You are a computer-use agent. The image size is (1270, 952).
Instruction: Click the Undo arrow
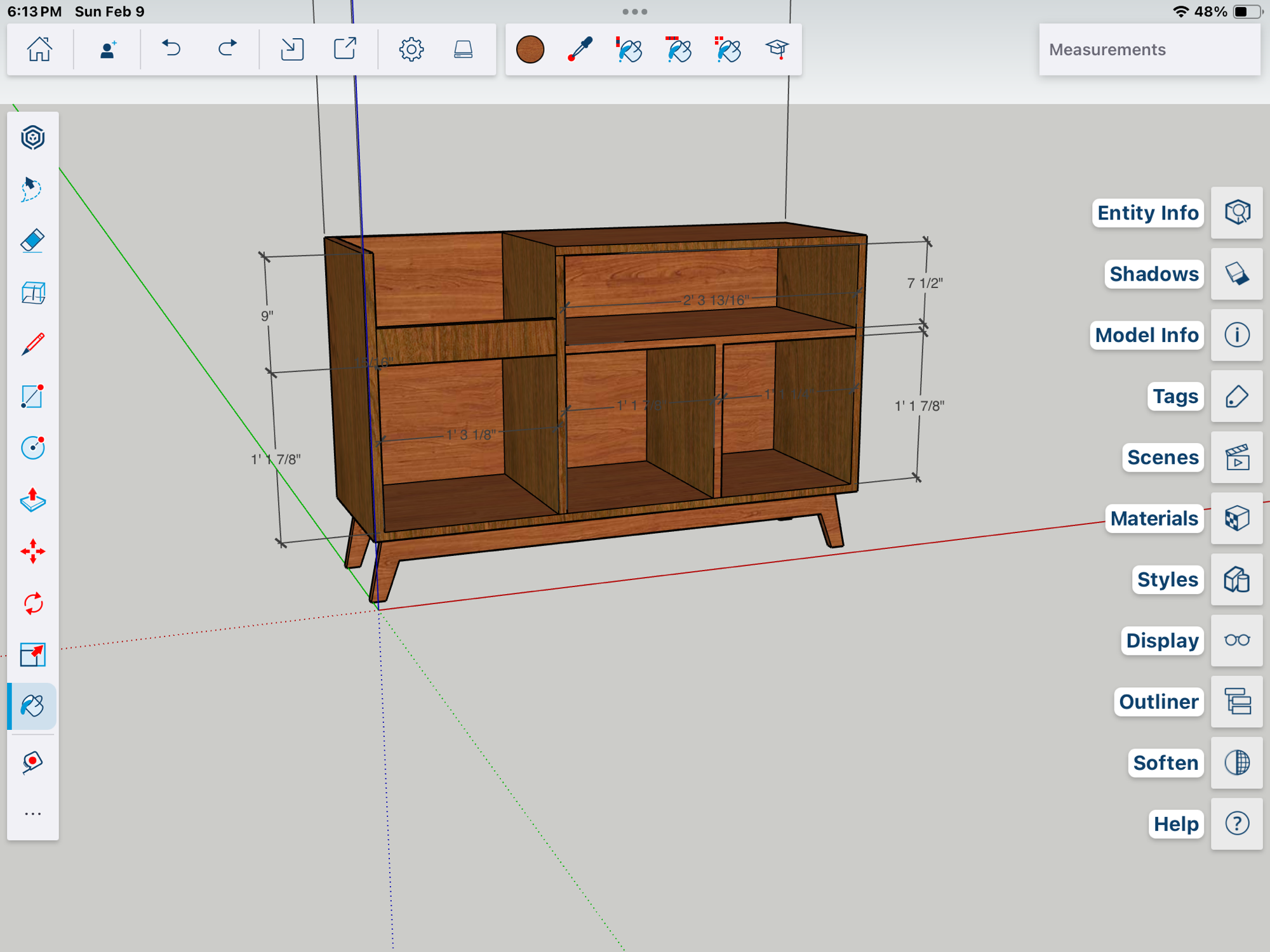[x=171, y=49]
